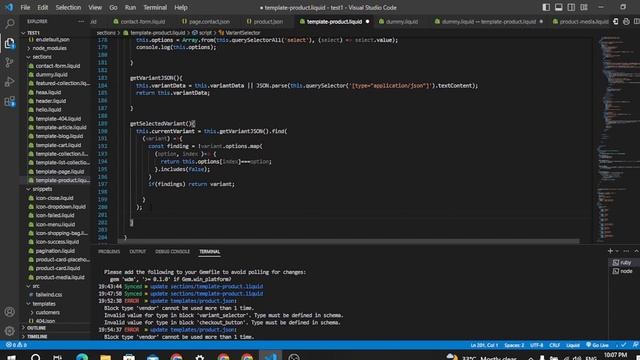Click Open Changes icon in editor toolbar
This screenshot has width=640, height=360.
pos(616,21)
